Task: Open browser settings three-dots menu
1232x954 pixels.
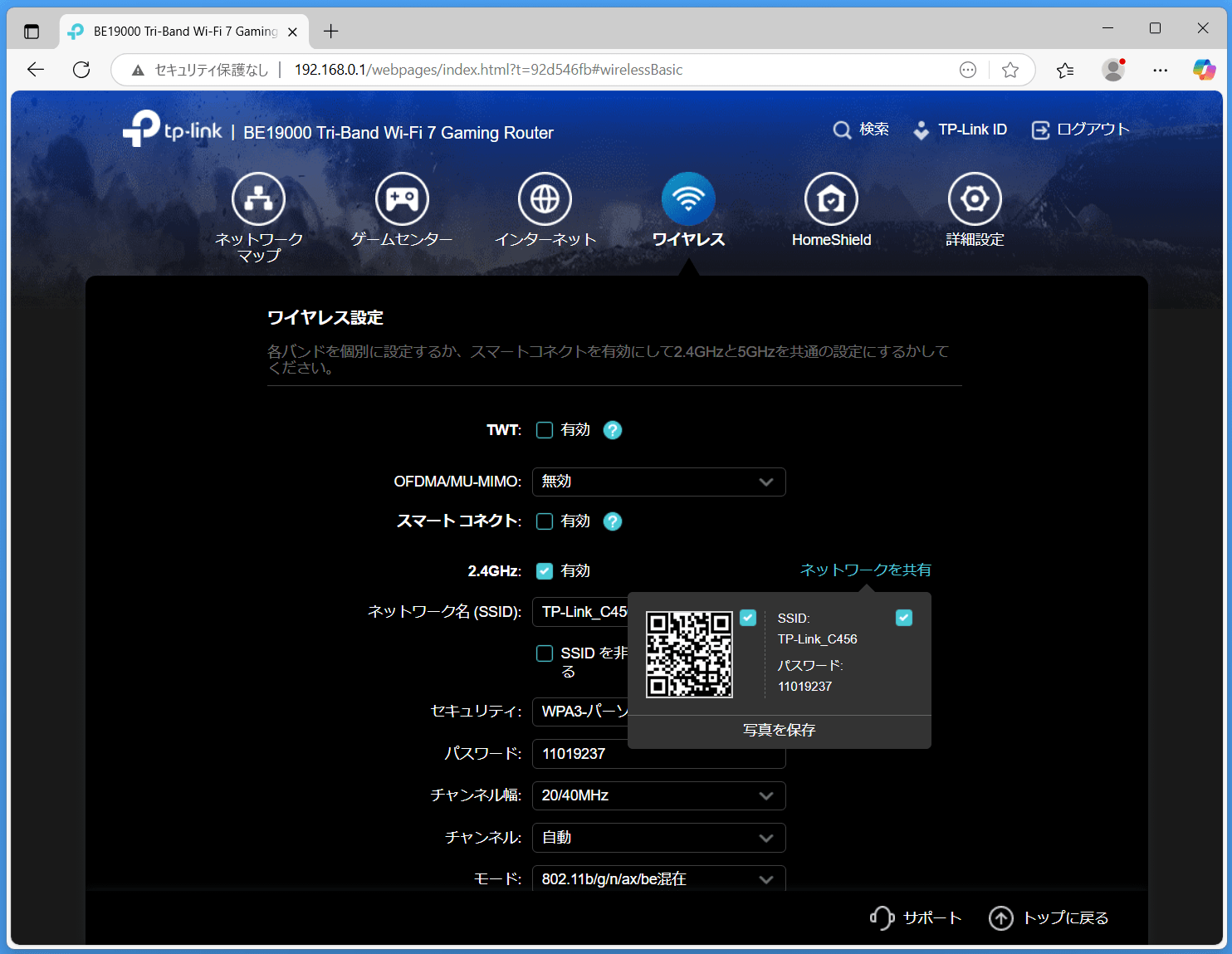Action: 1161,70
